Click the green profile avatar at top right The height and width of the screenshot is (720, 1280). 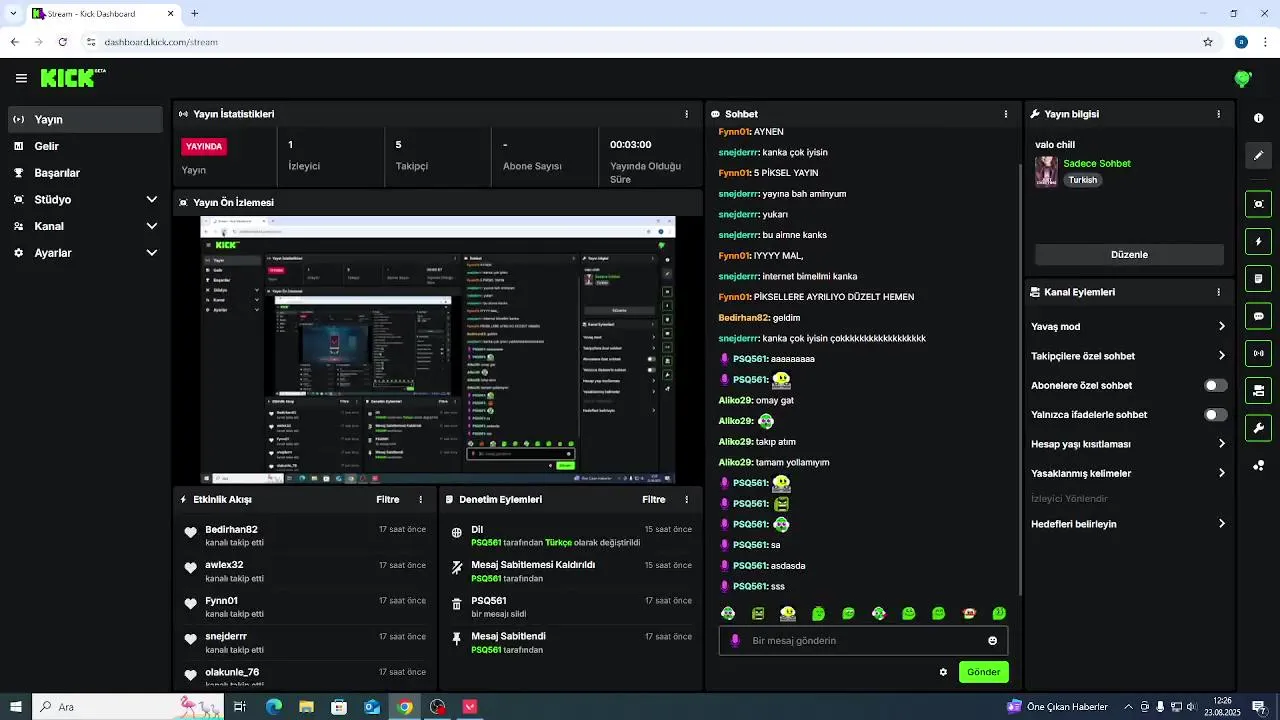[1243, 78]
